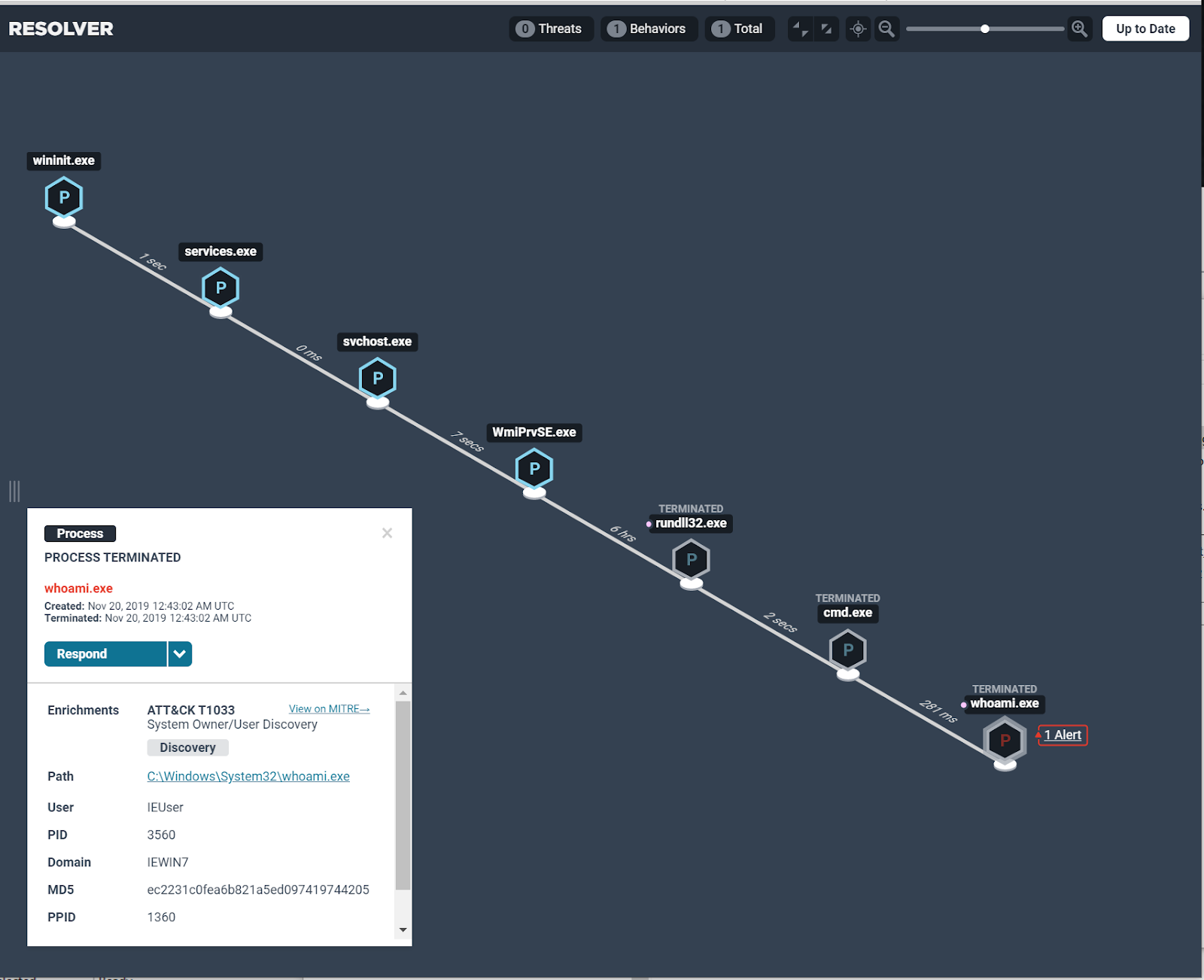Click the collapse view arrows icon
The image size is (1204, 980).
pyautogui.click(x=800, y=29)
